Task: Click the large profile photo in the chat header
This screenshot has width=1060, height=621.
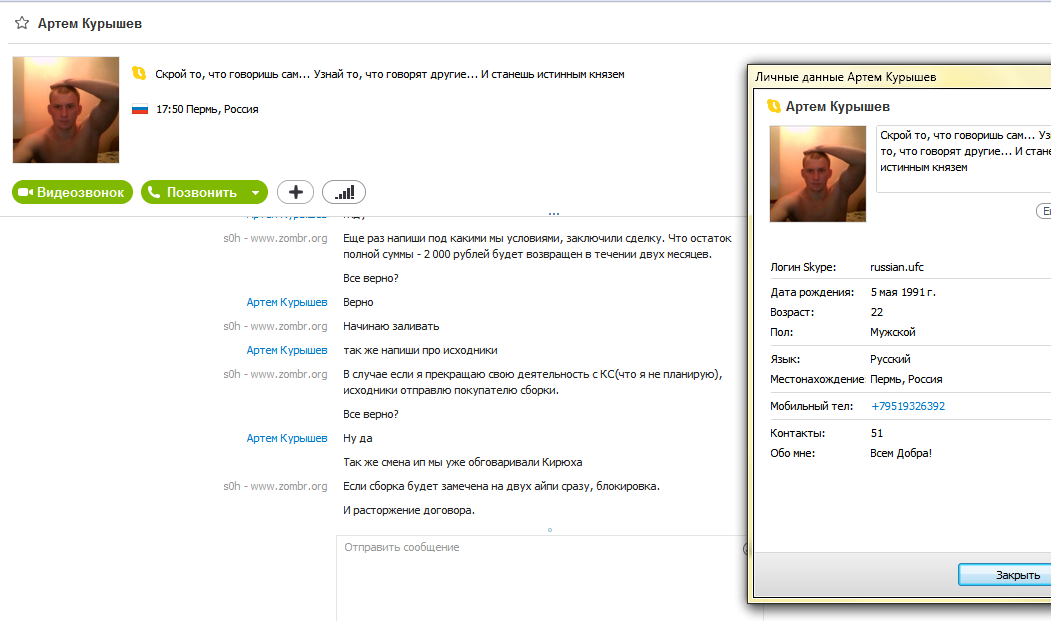Action: click(66, 109)
